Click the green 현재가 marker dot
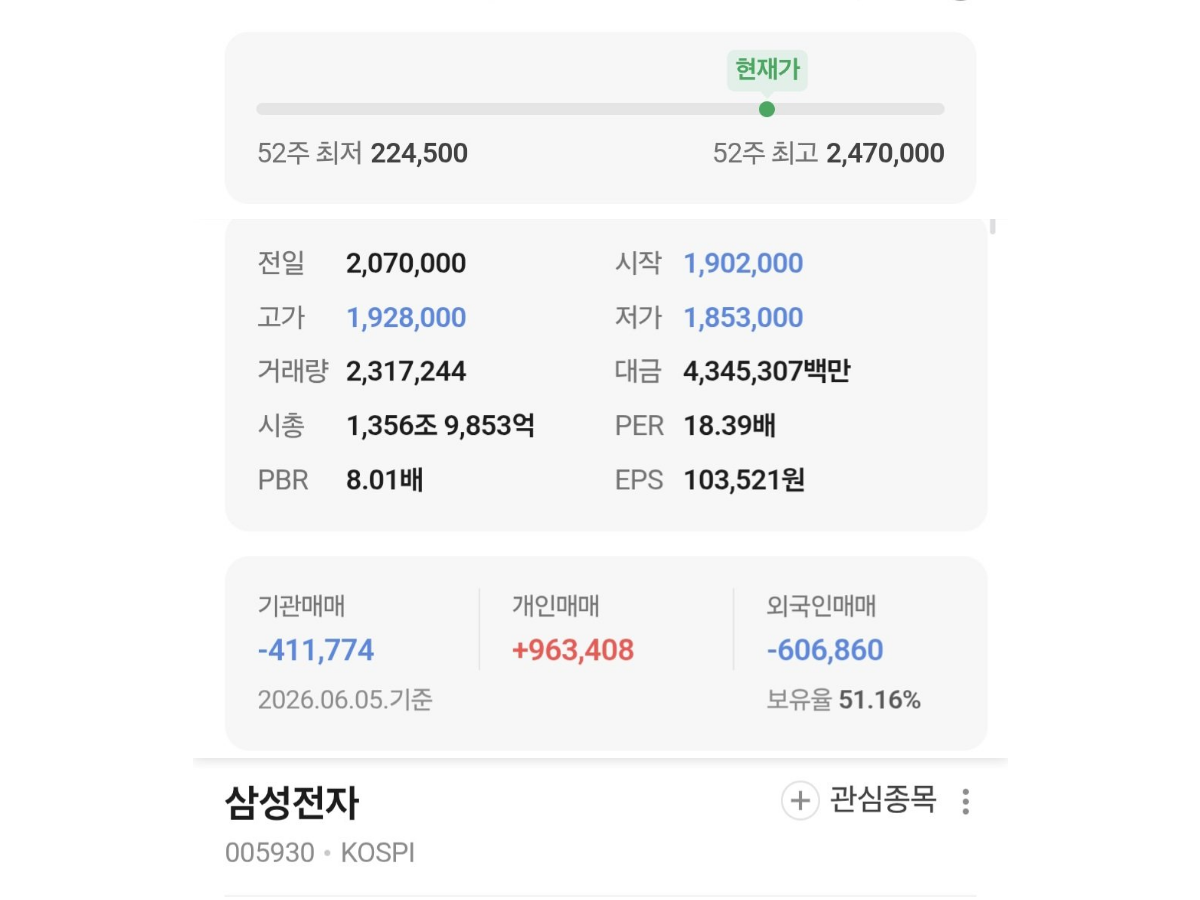 pos(766,109)
